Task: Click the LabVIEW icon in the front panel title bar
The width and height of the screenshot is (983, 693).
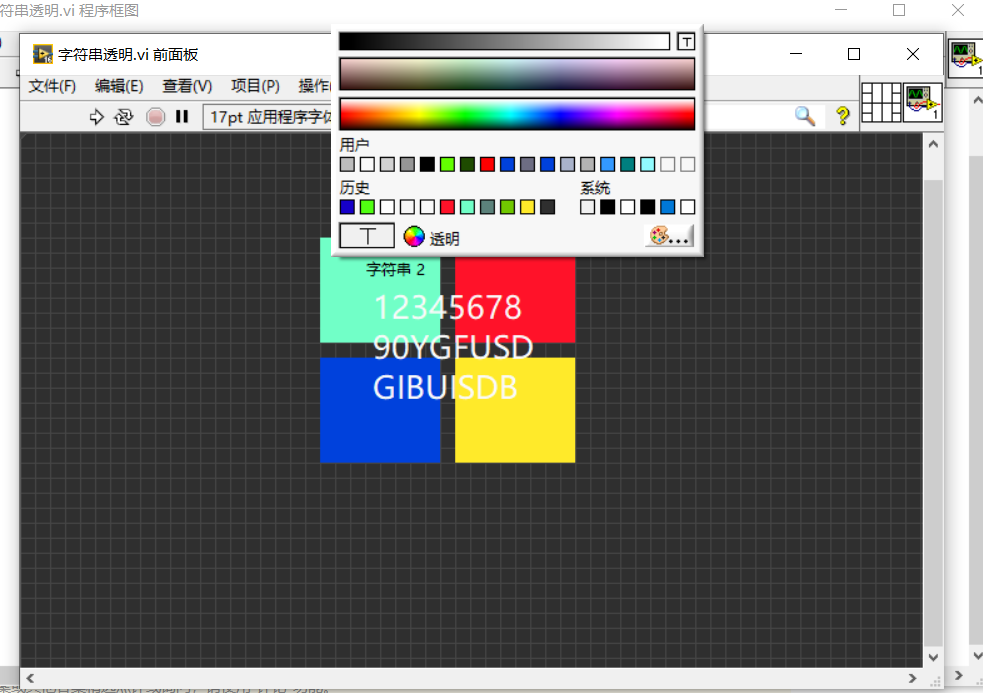Action: 43,55
